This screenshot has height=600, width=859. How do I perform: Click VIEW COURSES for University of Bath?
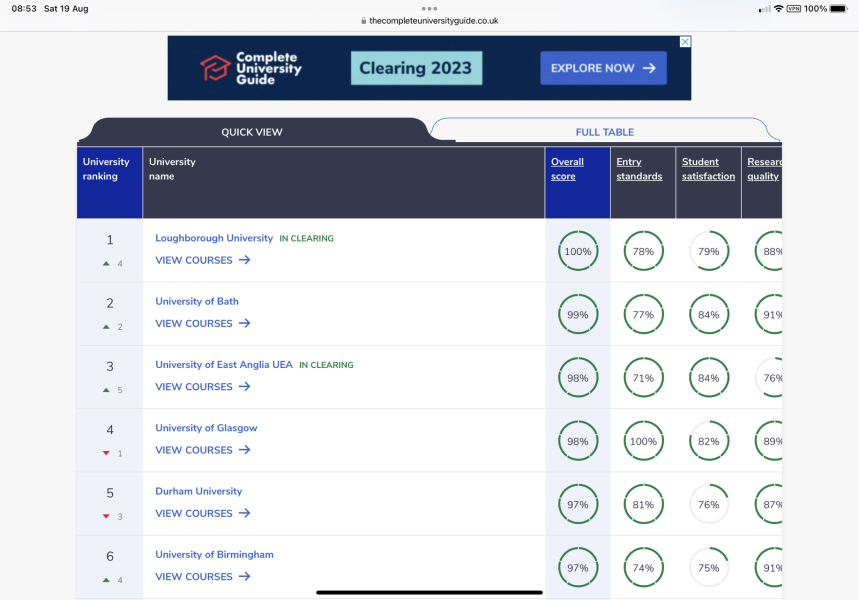point(203,323)
